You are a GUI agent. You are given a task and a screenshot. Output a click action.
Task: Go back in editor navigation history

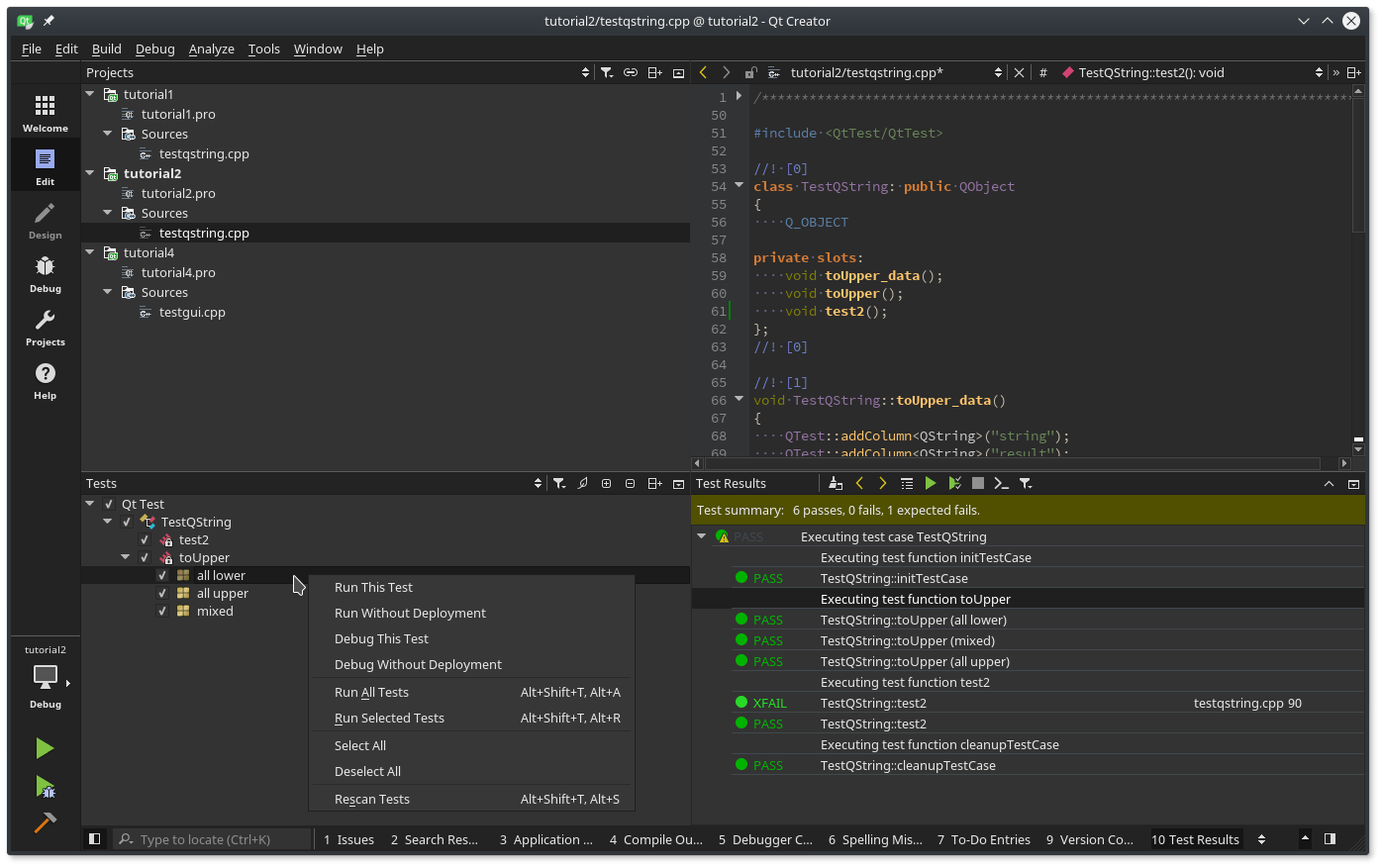point(703,72)
